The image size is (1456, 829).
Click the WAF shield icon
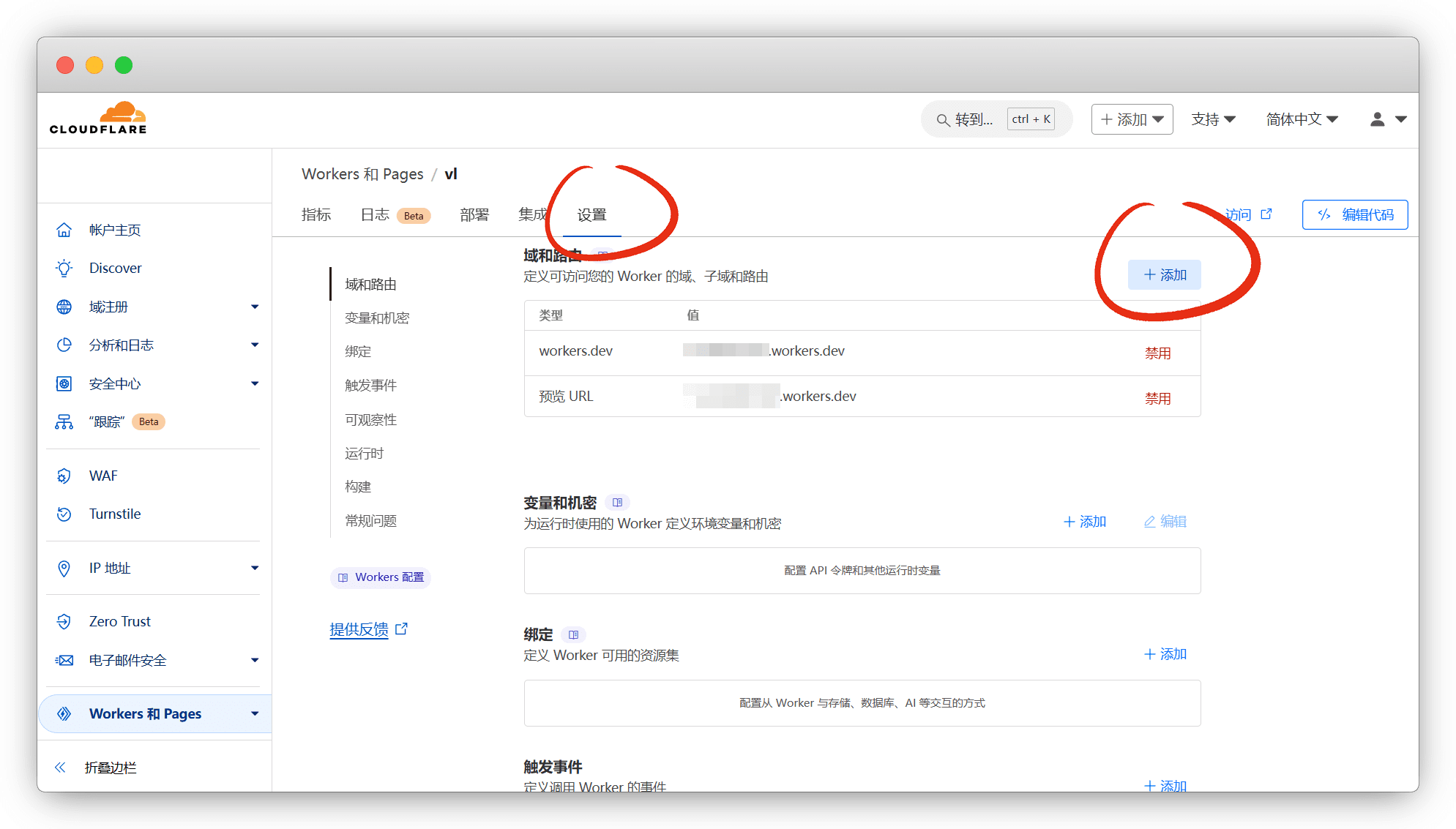[x=64, y=476]
